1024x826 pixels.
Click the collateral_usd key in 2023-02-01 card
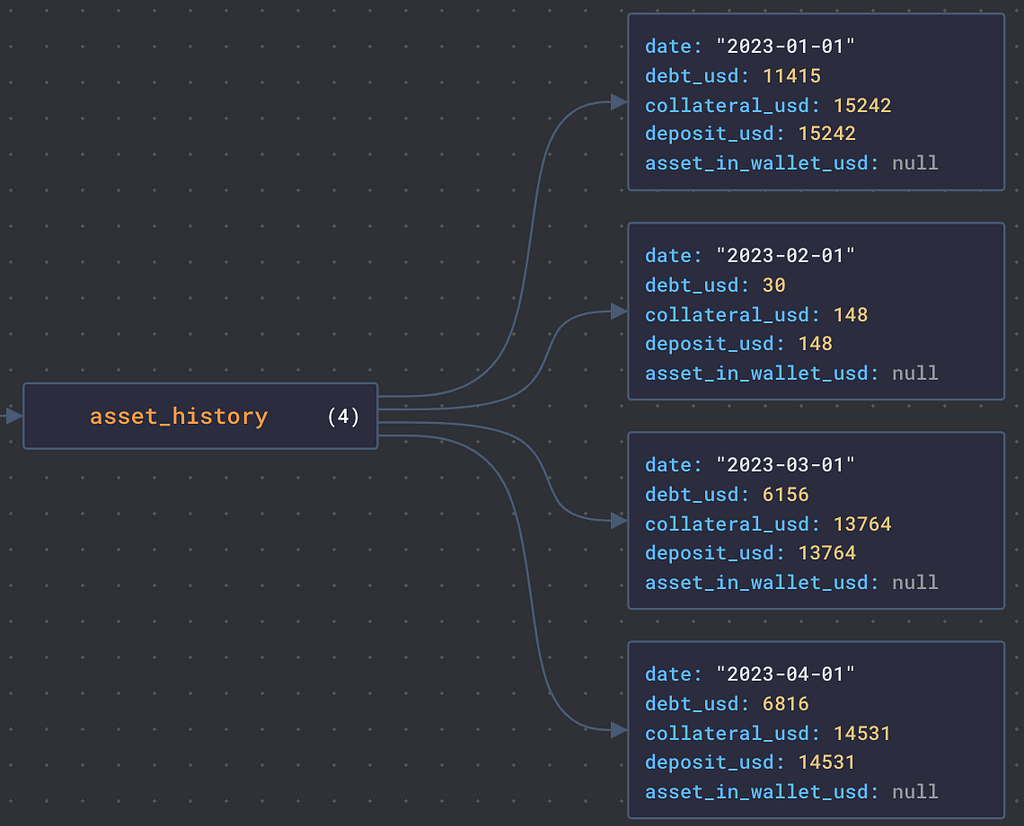[x=732, y=315]
